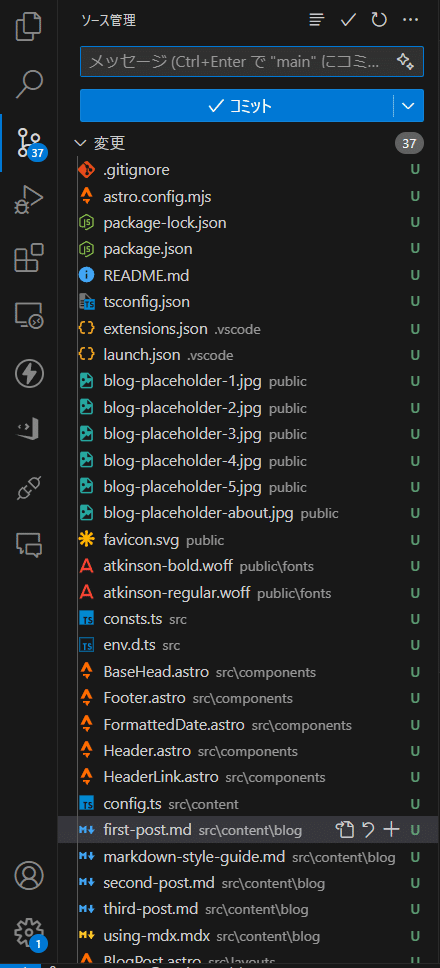Click the commit message input field

pos(238,61)
